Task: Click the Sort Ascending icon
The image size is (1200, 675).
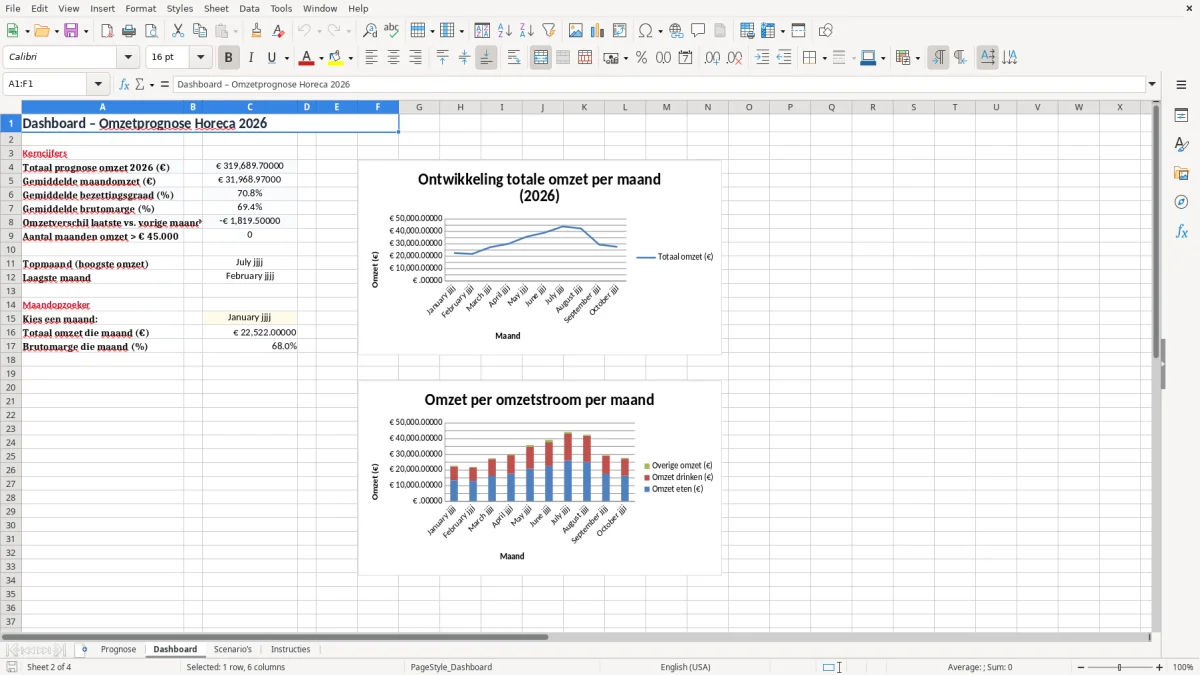Action: coord(505,31)
